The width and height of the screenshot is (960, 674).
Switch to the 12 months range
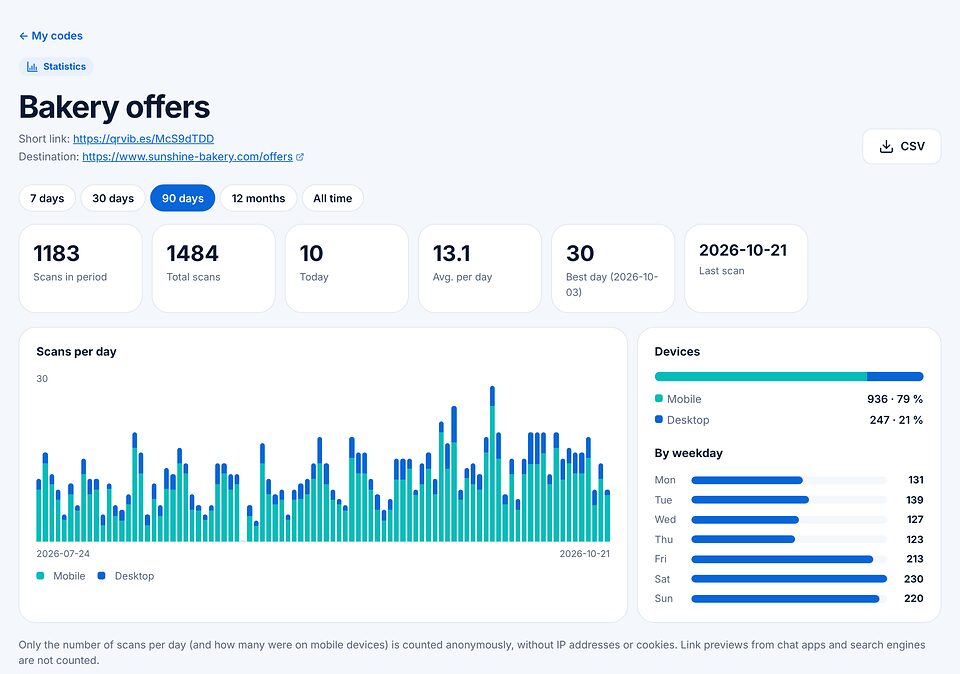258,198
